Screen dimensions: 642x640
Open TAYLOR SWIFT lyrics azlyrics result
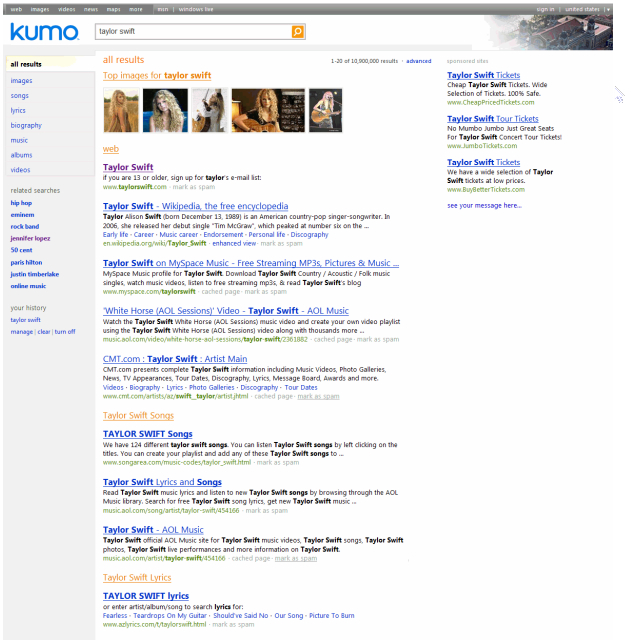coord(146,596)
